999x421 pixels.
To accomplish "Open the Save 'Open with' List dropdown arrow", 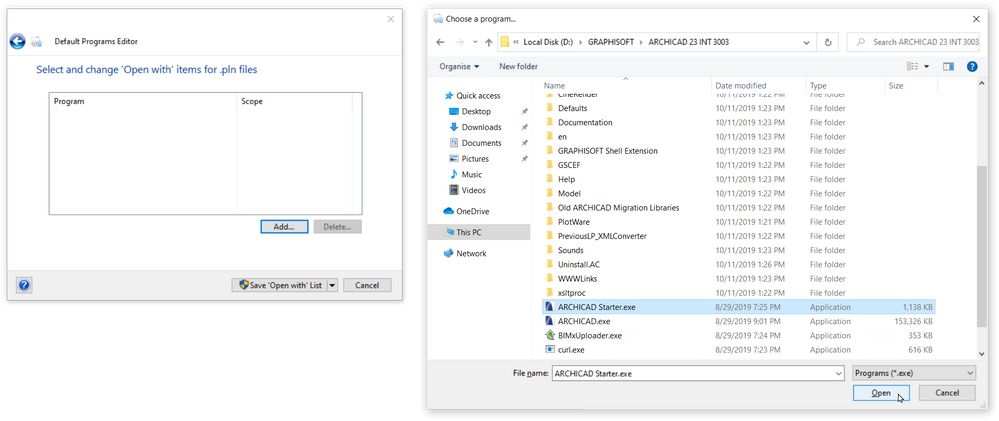I will coord(332,285).
